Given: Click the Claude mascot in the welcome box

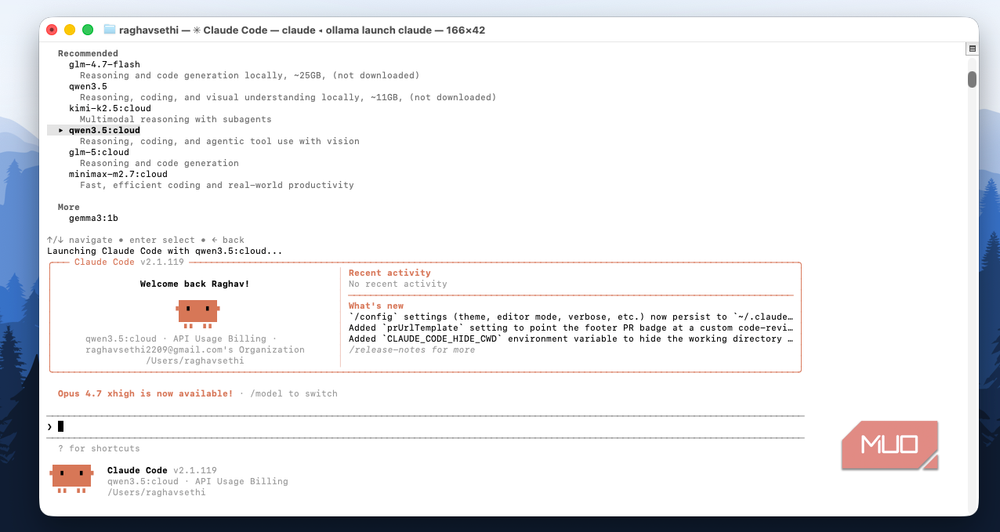Looking at the screenshot, I should click(198, 314).
